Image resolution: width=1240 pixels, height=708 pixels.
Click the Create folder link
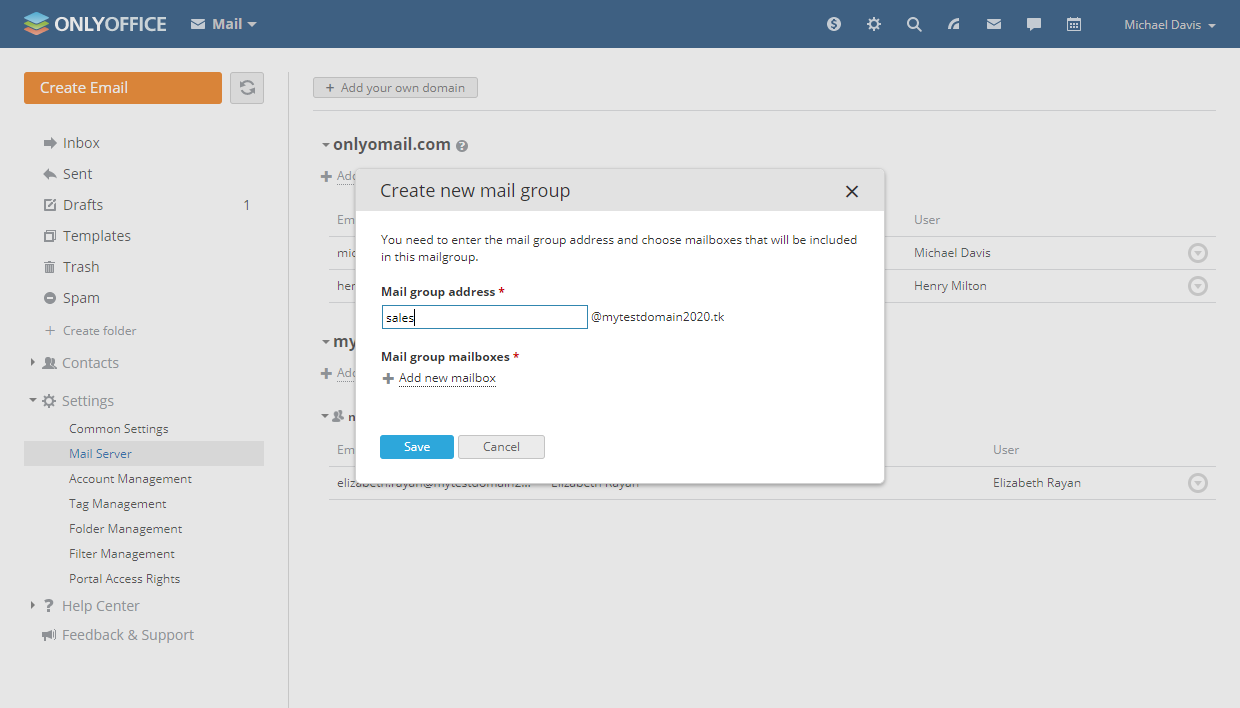click(99, 331)
